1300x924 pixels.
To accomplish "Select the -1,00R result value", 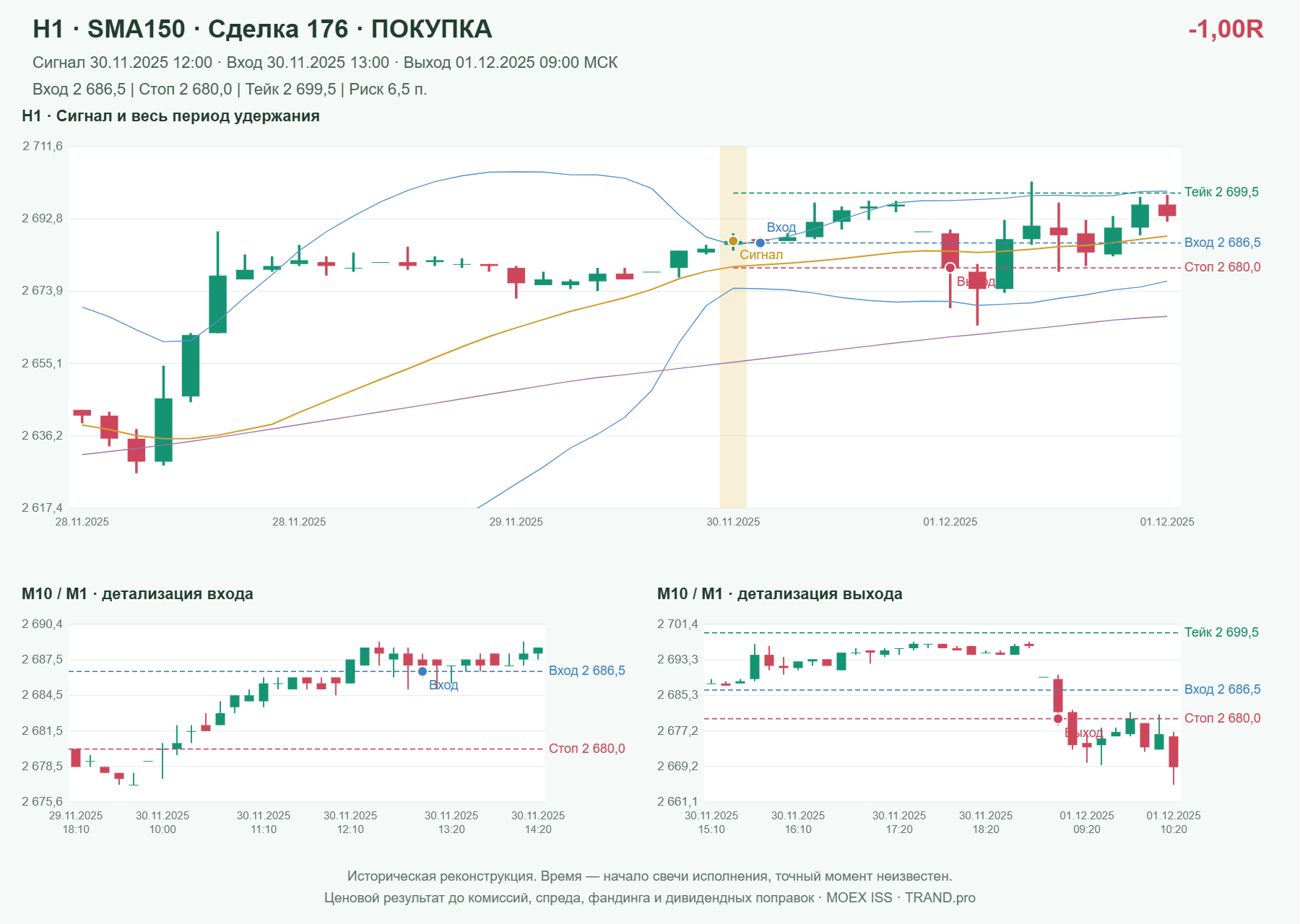I will 1226,29.
